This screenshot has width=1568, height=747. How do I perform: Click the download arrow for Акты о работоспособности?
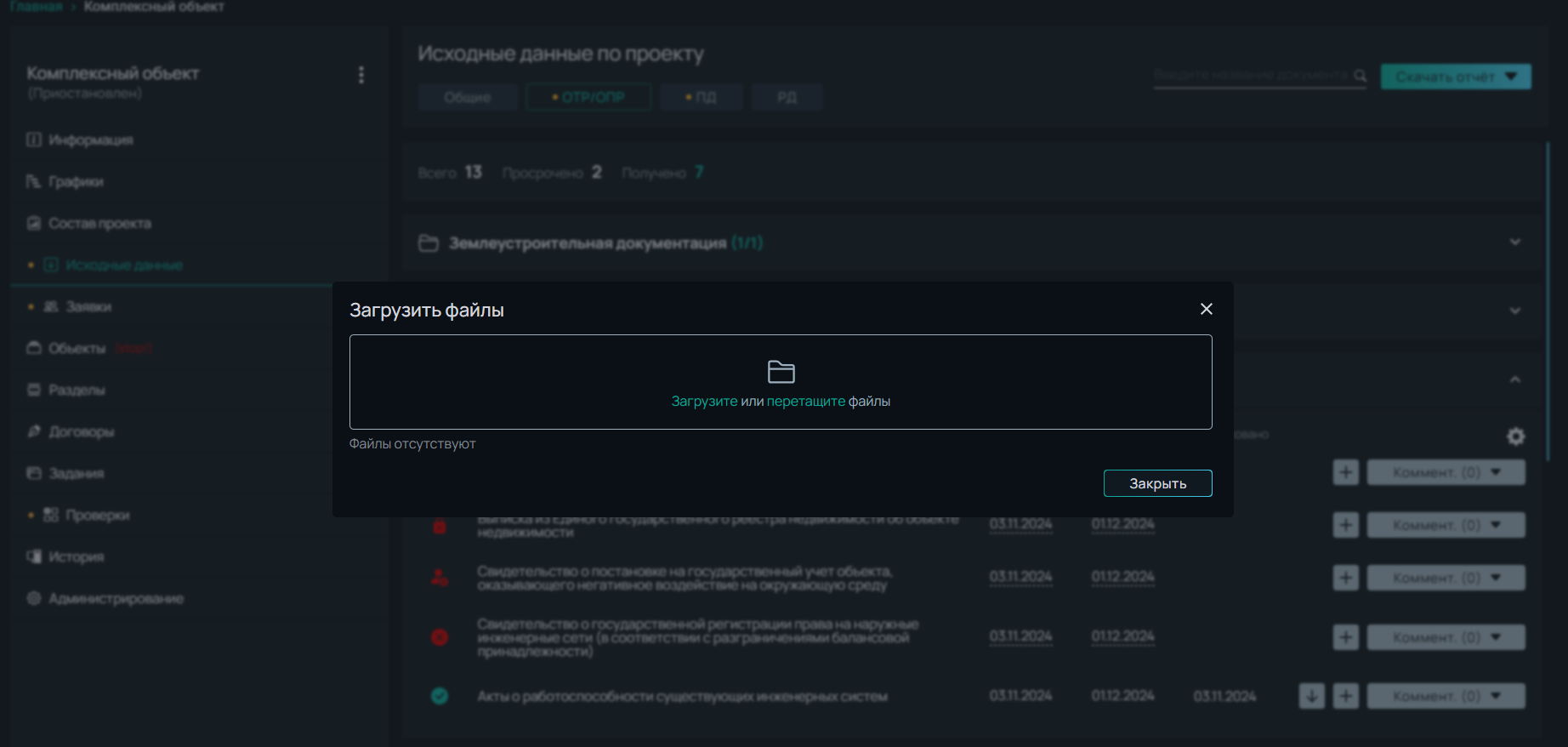[x=1311, y=696]
